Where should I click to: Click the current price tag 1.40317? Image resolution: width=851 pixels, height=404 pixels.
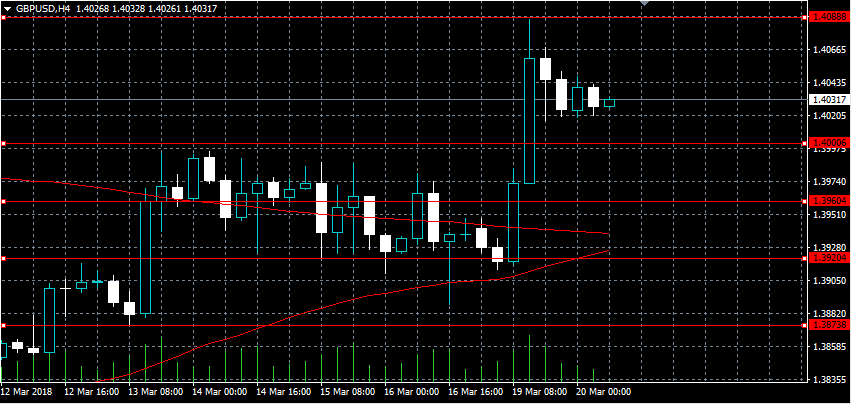(829, 99)
